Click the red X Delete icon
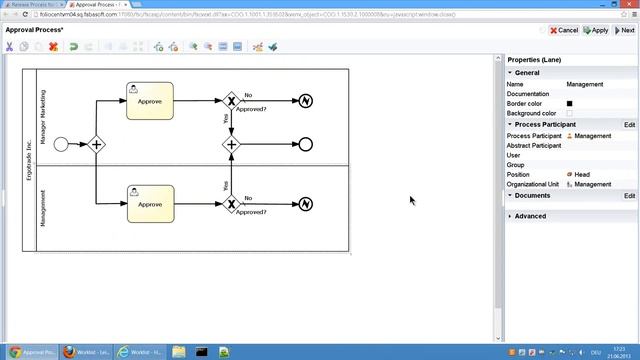640x360 pixels. 53,47
